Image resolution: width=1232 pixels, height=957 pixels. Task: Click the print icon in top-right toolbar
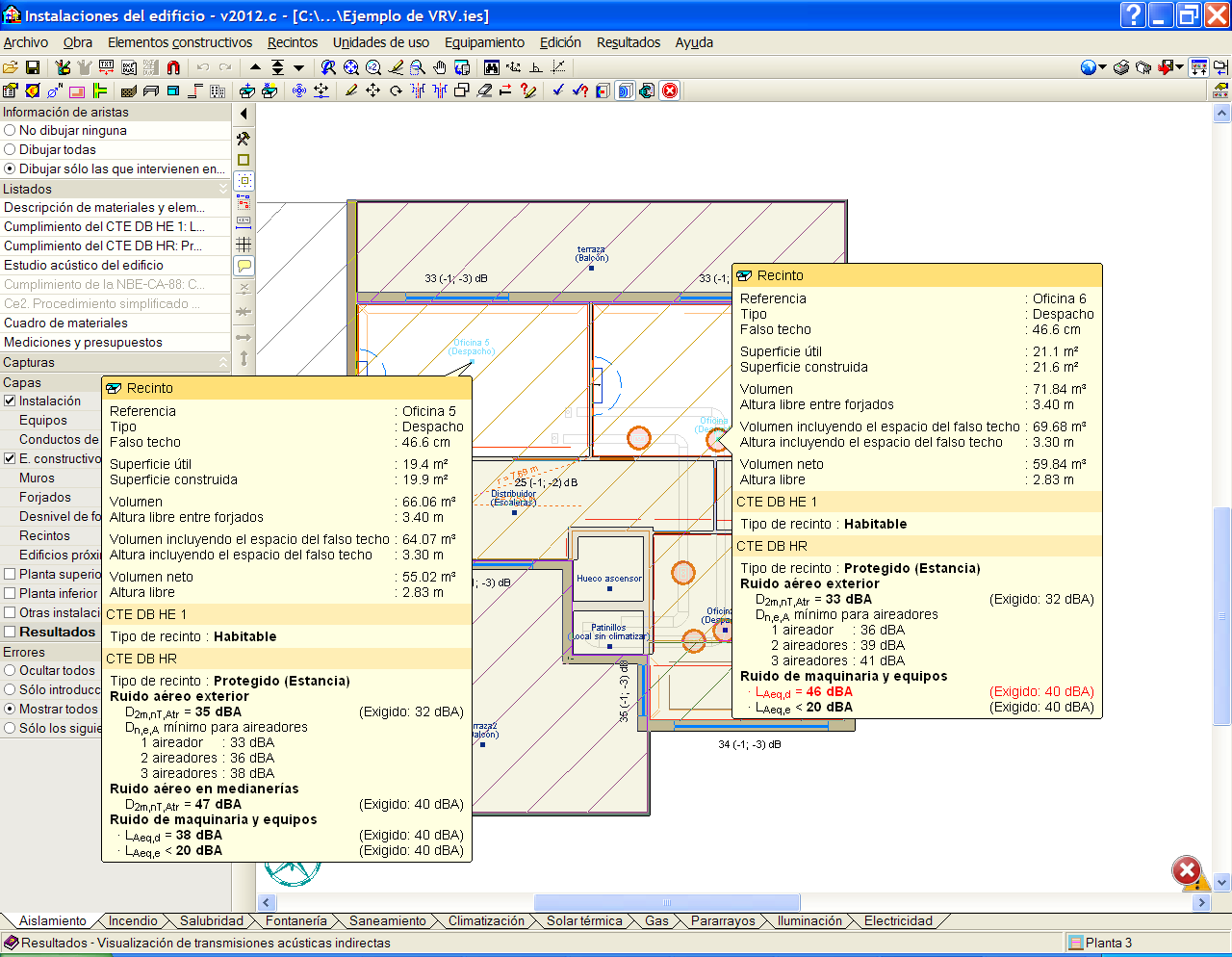(x=1121, y=67)
